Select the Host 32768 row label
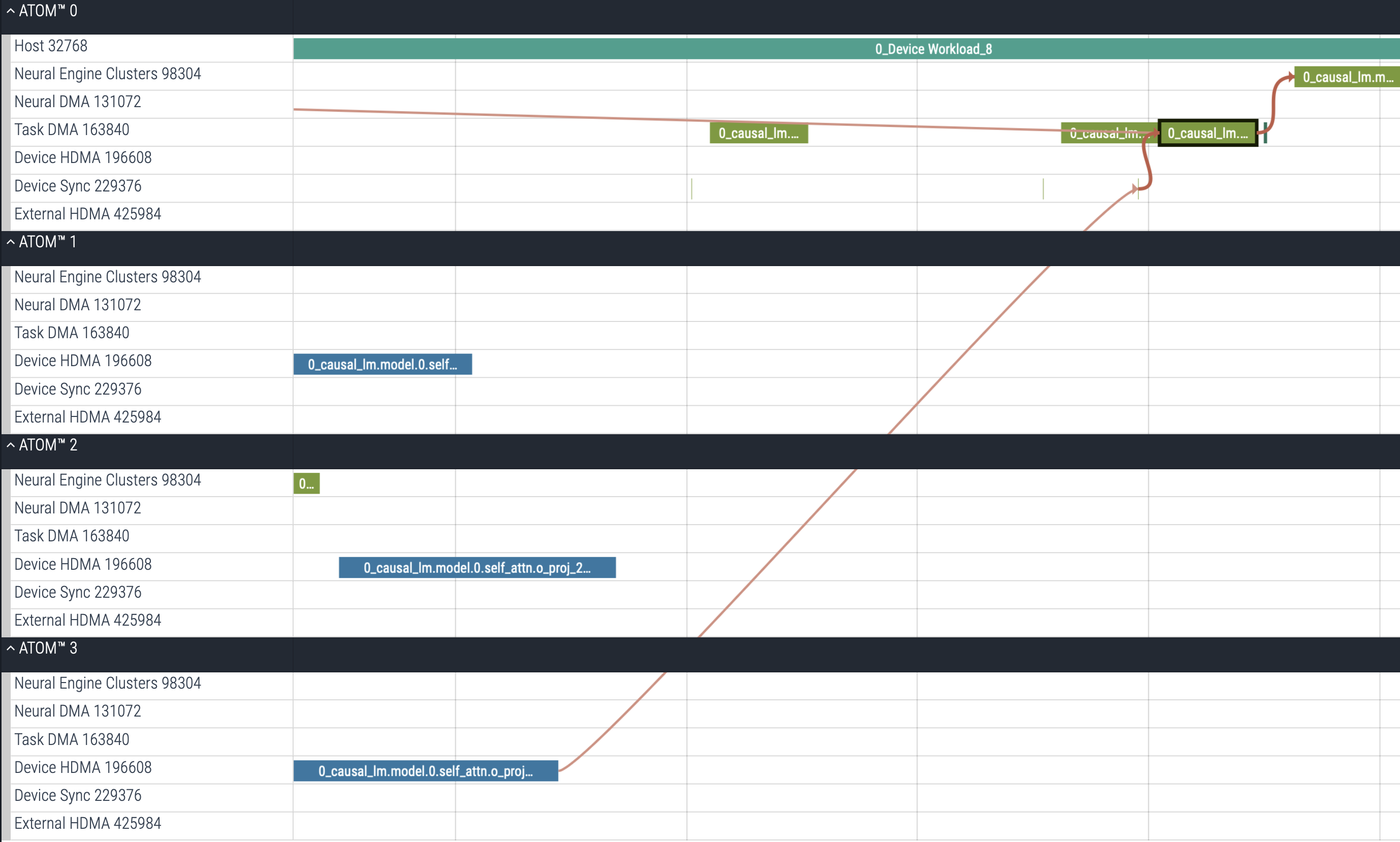 pos(50,46)
